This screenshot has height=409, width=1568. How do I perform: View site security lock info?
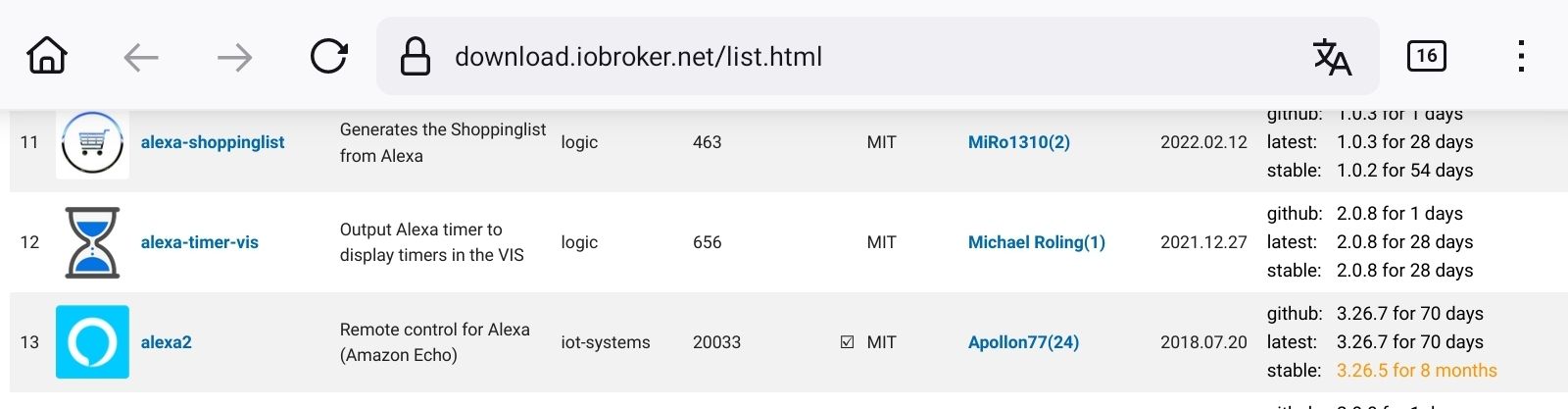point(416,57)
